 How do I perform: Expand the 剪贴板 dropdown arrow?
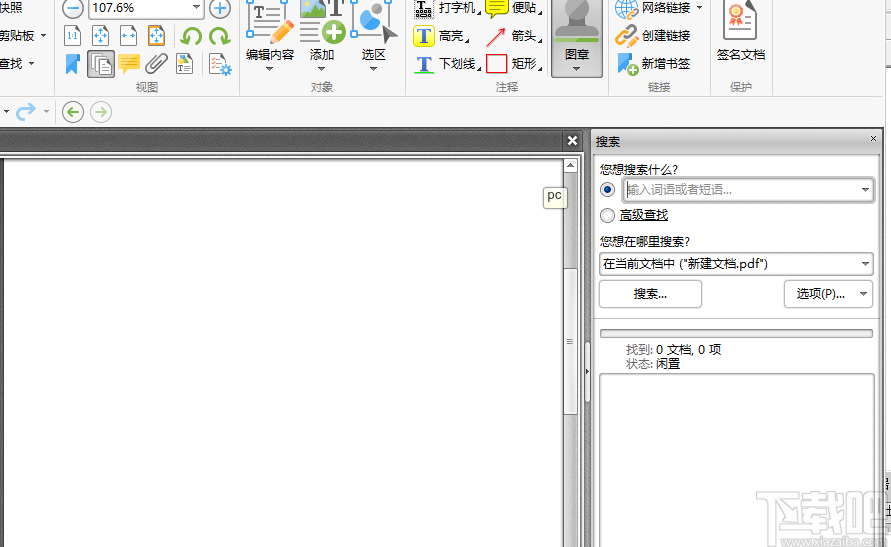point(43,36)
